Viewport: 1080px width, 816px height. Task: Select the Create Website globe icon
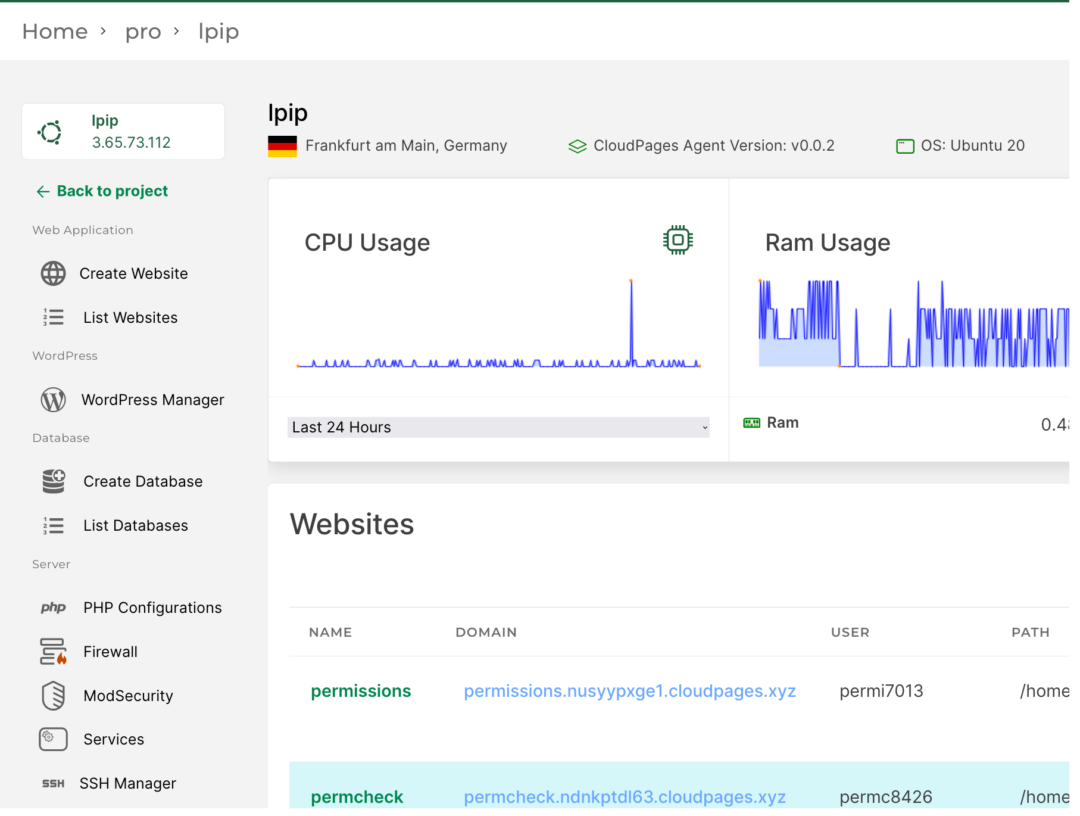(53, 273)
